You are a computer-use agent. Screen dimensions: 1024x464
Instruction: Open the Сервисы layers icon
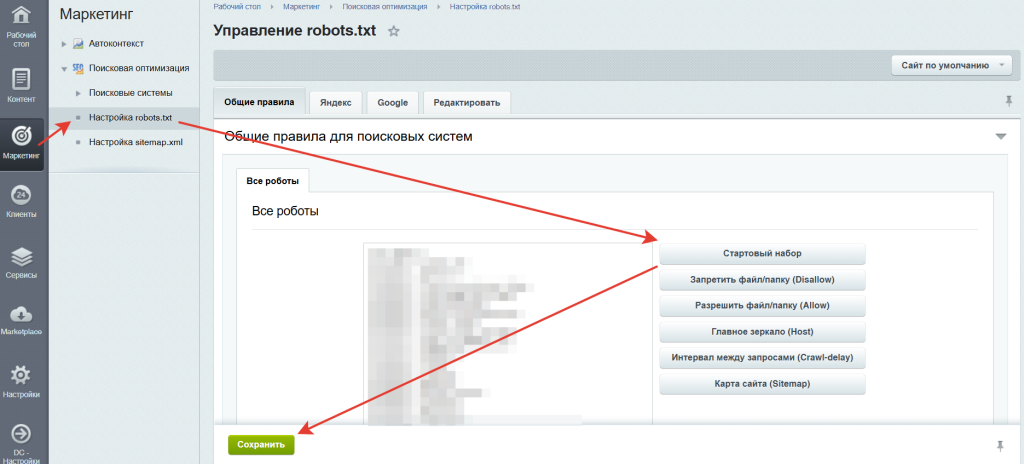coord(22,258)
